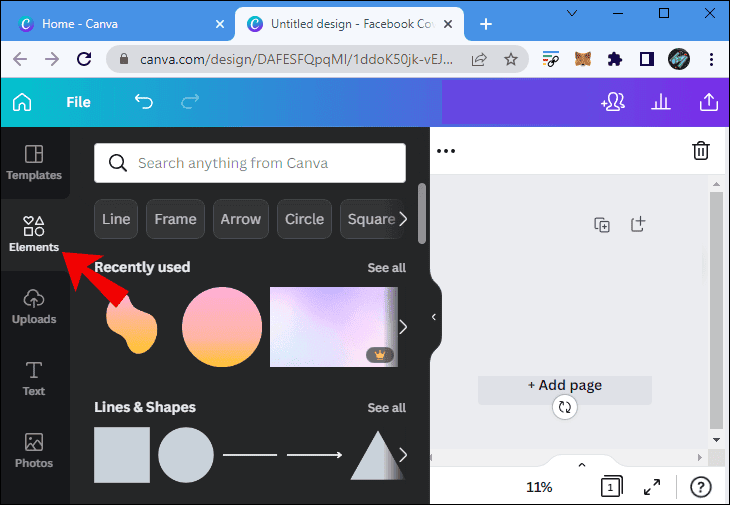Switch to the Templates tab
The width and height of the screenshot is (730, 505).
(34, 162)
